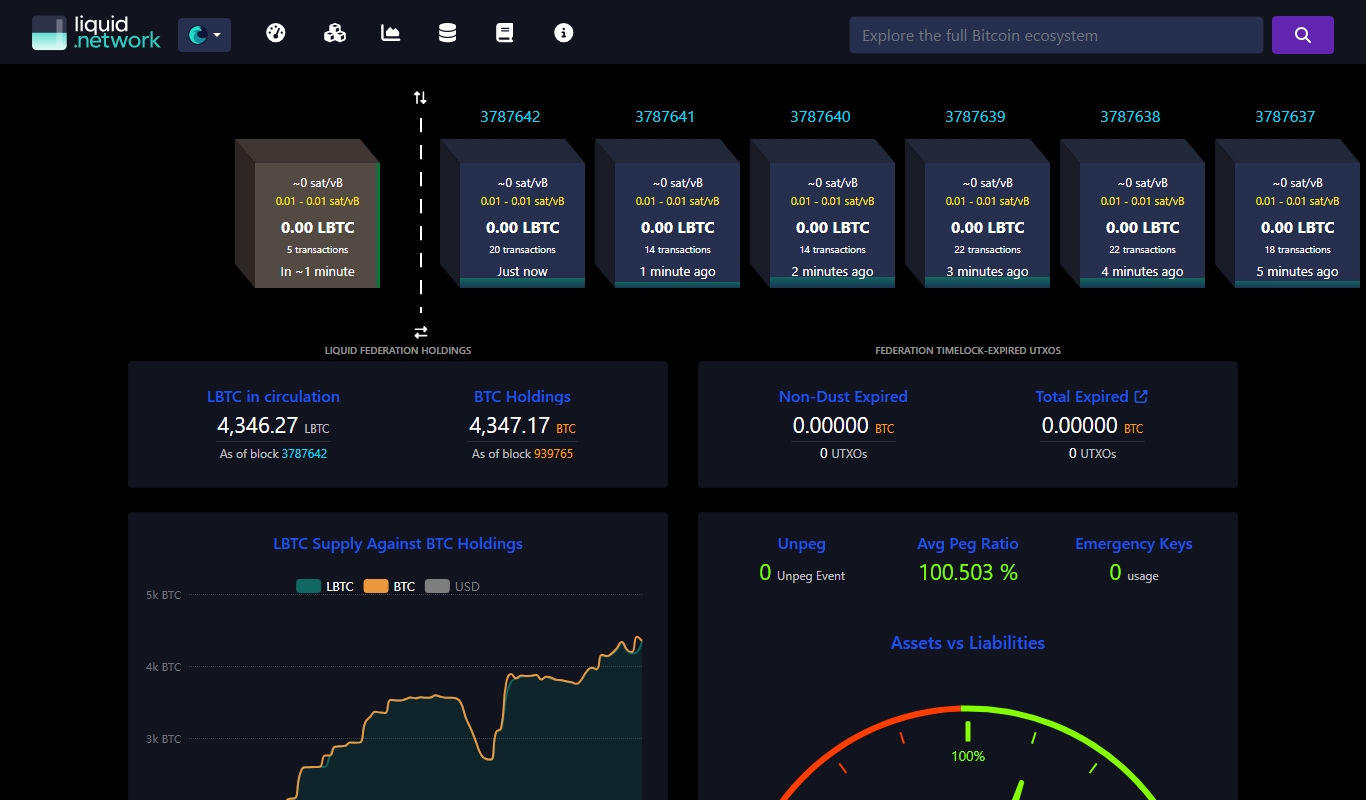The width and height of the screenshot is (1366, 800).
Task: Open block height link 3787637
Action: (1285, 117)
